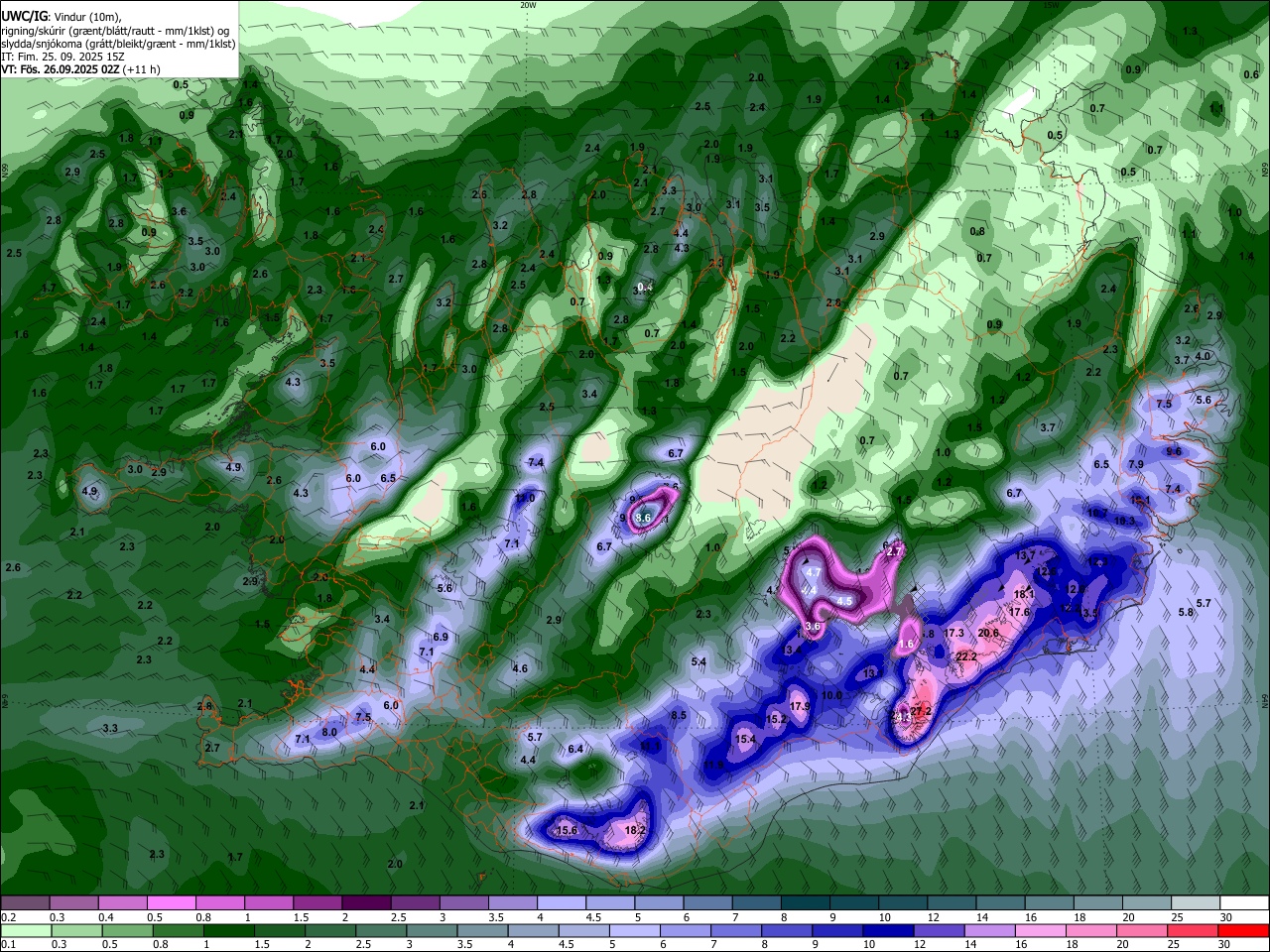Click the 17.6 precipitation value on map

[1019, 612]
